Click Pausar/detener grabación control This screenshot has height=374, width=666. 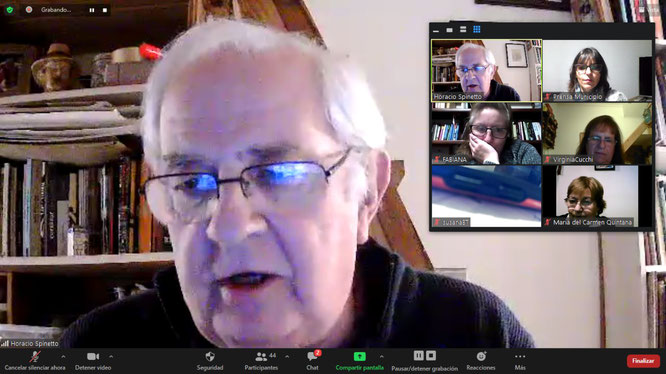425,361
